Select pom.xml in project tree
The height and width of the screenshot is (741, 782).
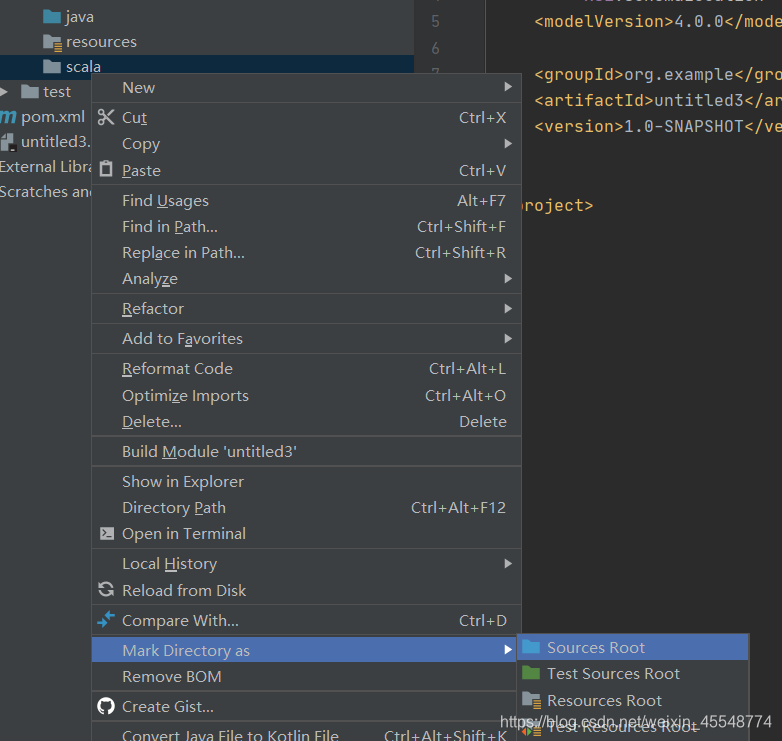[53, 117]
